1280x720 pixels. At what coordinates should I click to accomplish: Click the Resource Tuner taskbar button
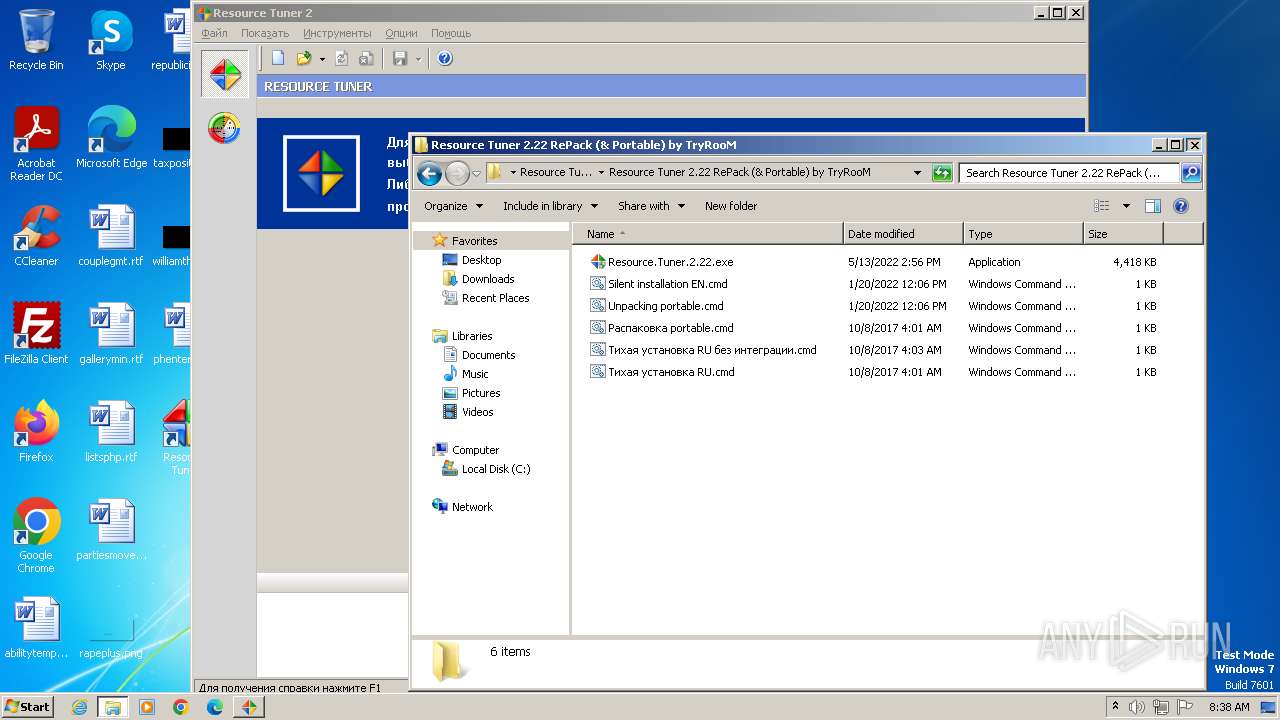coord(249,707)
